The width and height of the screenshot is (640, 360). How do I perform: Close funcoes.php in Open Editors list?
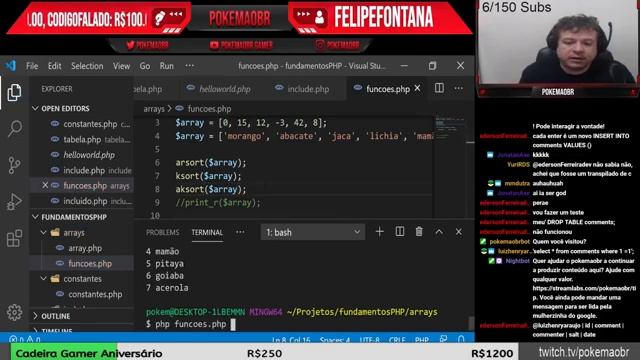(x=45, y=185)
